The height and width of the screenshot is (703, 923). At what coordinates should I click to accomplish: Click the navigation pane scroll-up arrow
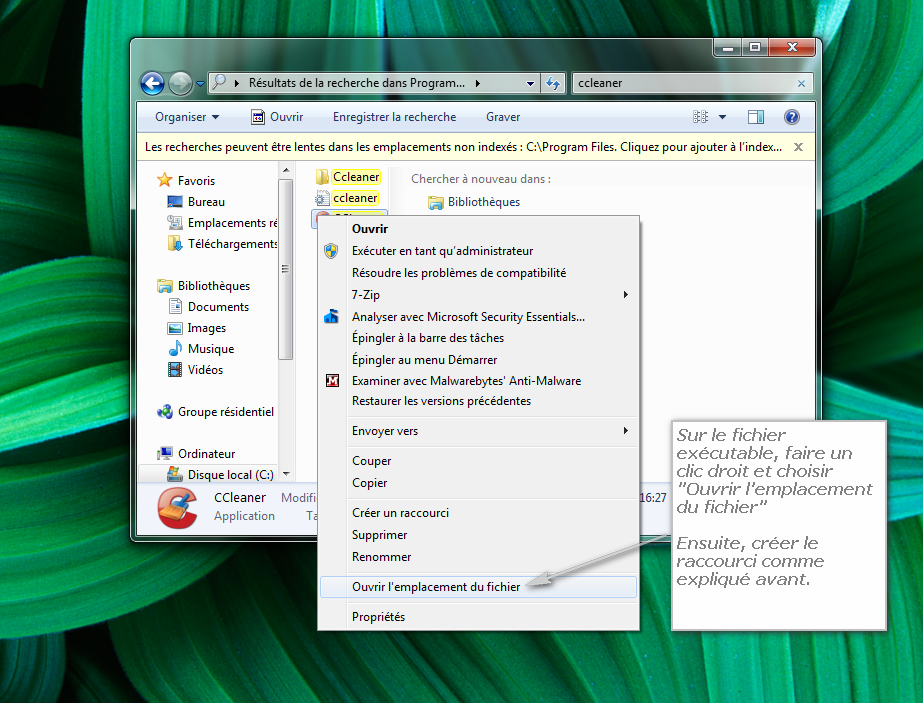tap(285, 170)
